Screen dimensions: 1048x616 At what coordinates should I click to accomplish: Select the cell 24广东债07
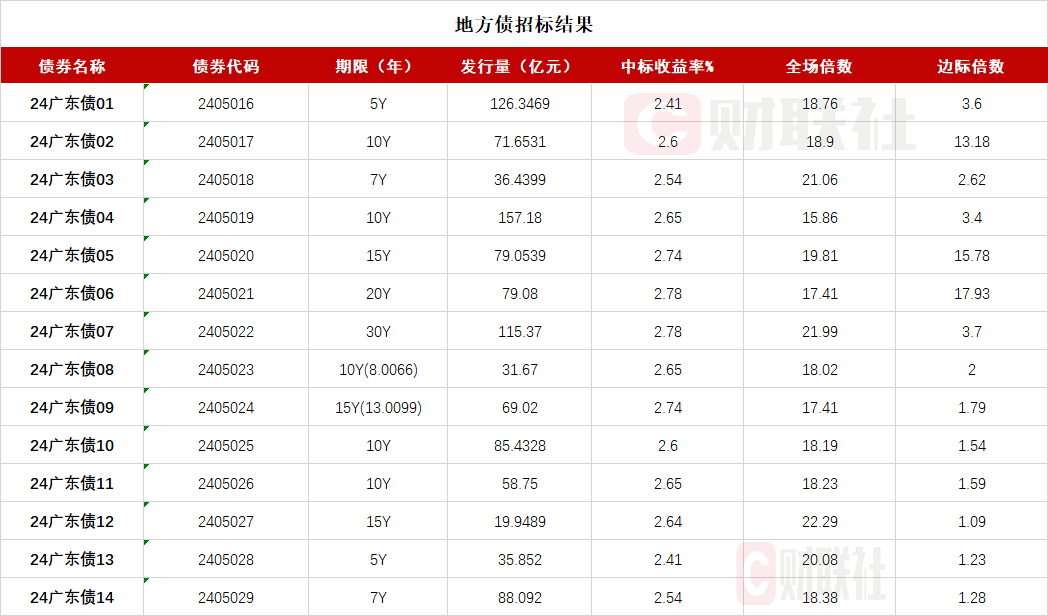(72, 332)
